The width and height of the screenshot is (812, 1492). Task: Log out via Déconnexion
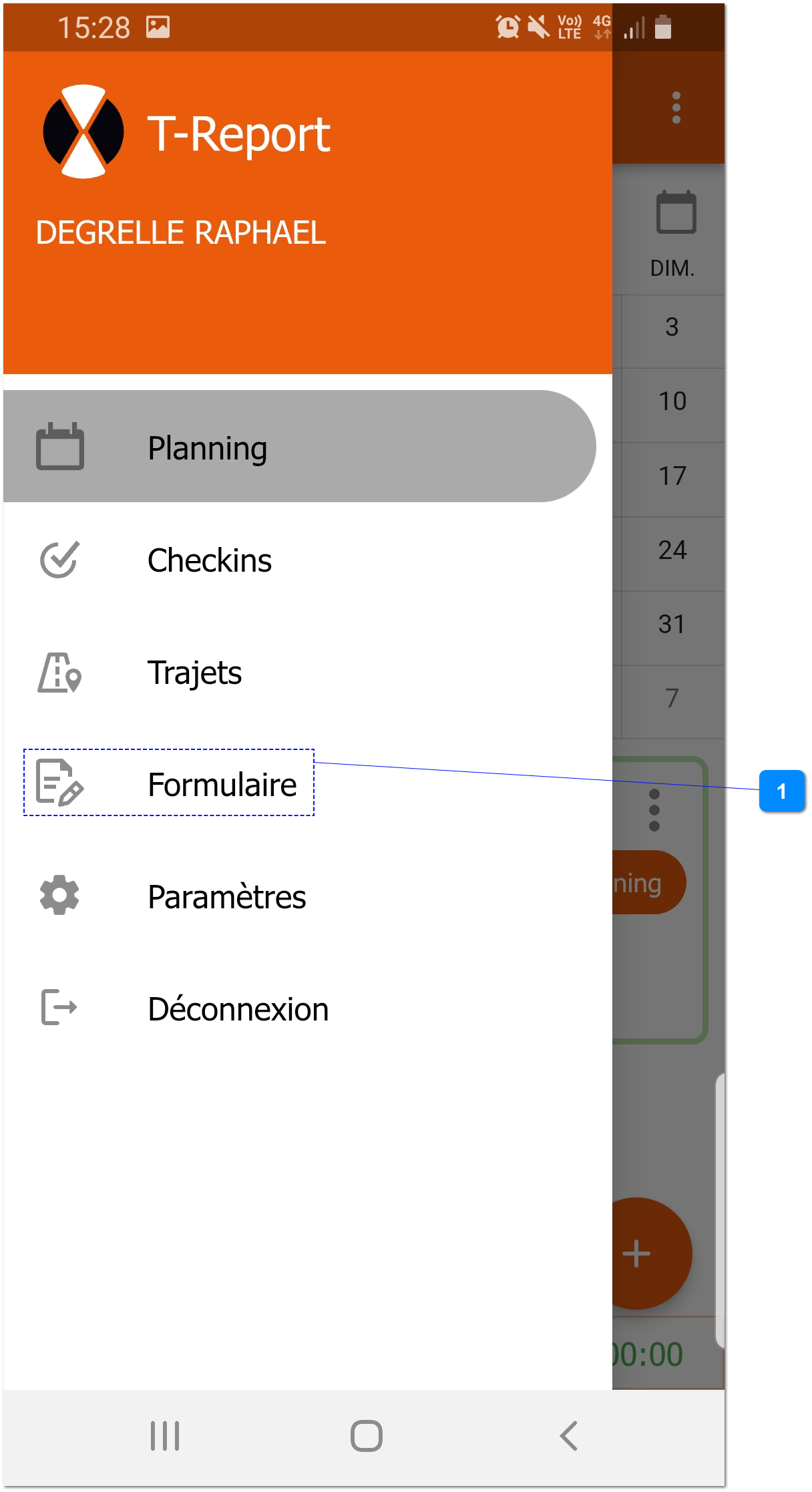(x=238, y=1009)
